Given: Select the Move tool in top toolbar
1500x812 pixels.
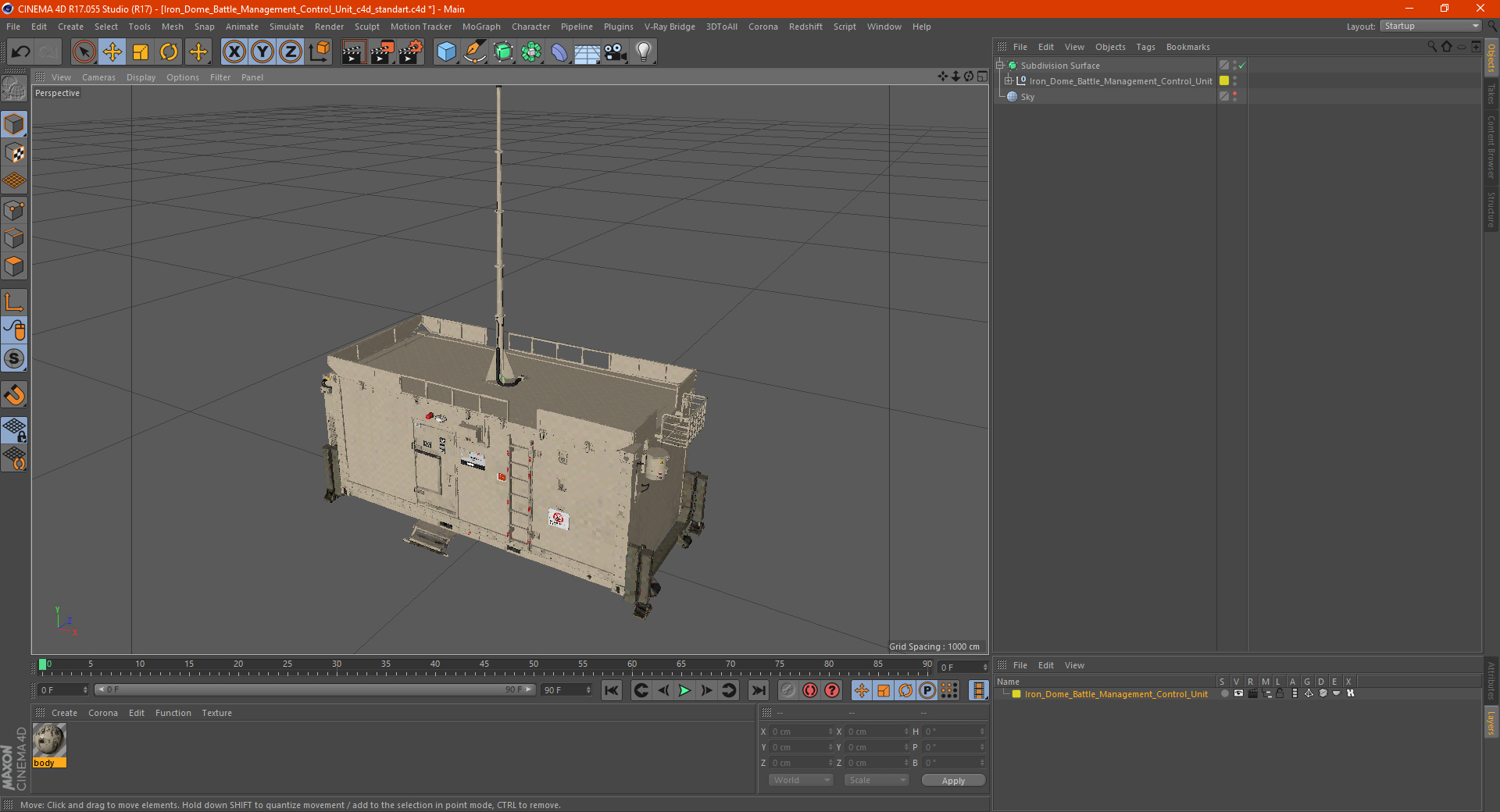Looking at the screenshot, I should (112, 52).
